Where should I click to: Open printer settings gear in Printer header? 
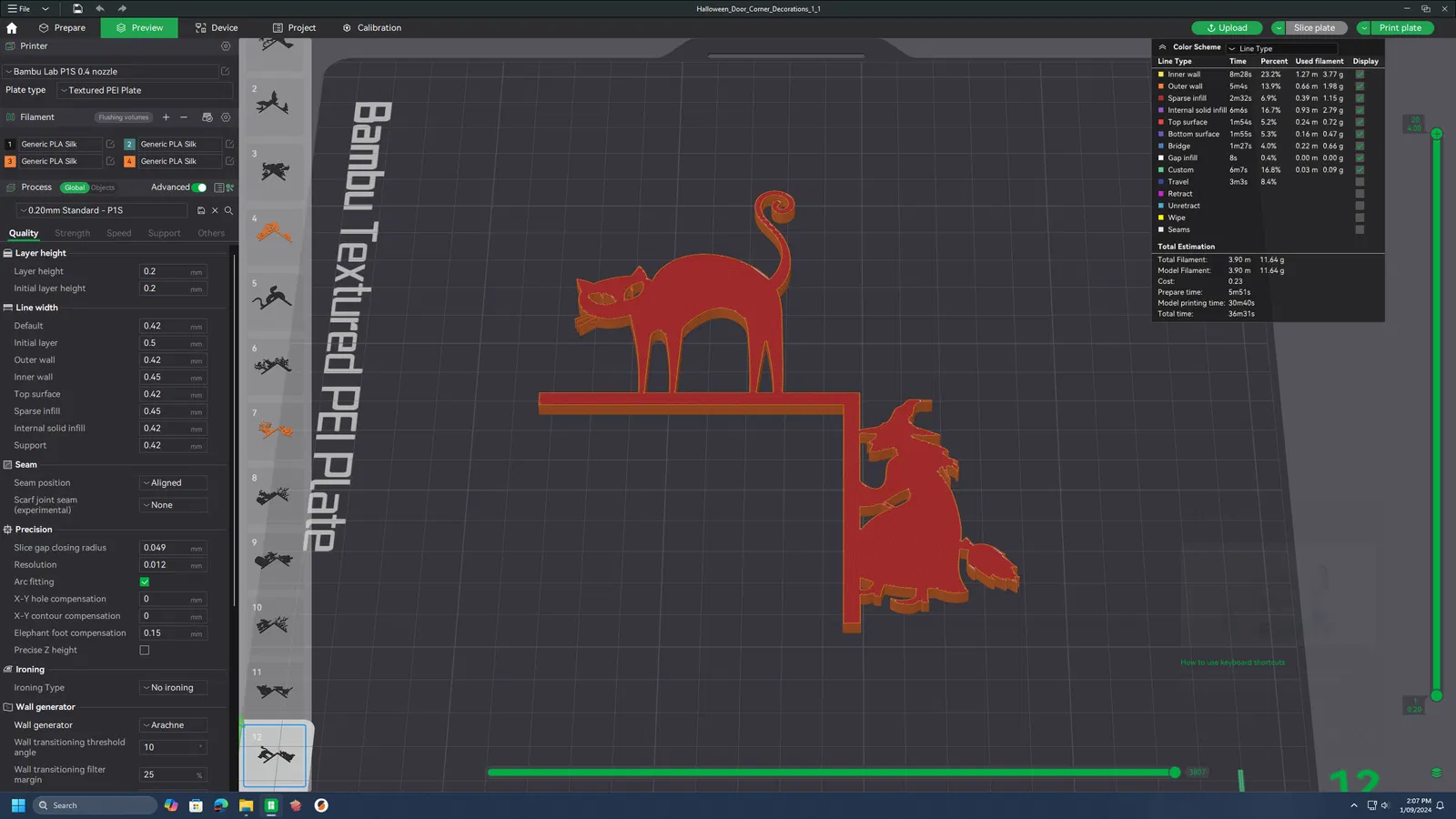(226, 46)
